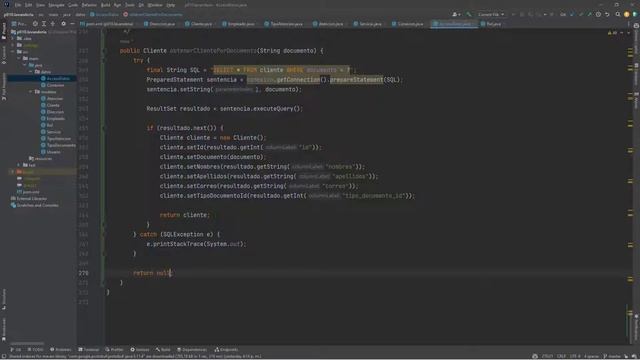Click the Git show history clock icon
The image size is (640, 360).
point(598,14)
